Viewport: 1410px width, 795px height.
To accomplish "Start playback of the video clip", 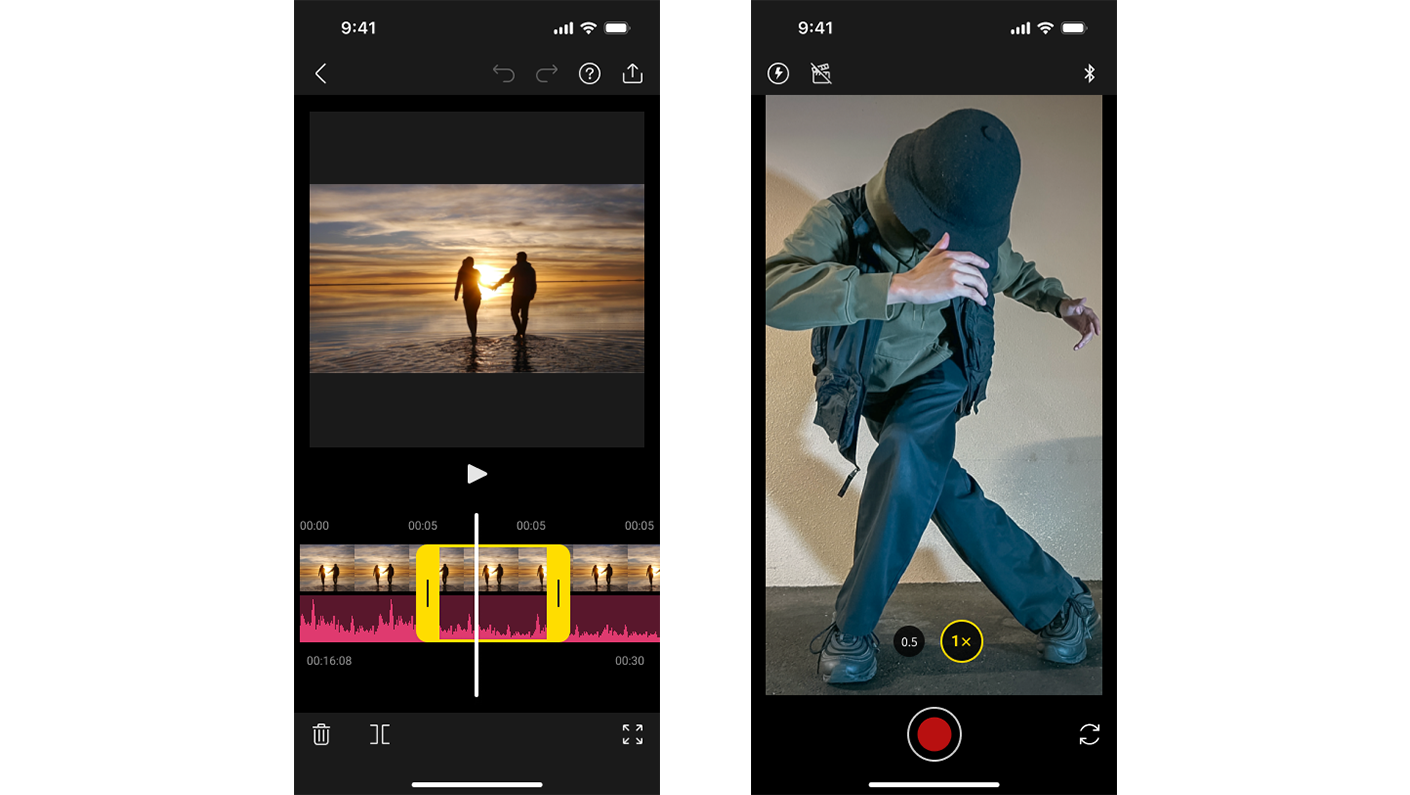I will (477, 473).
